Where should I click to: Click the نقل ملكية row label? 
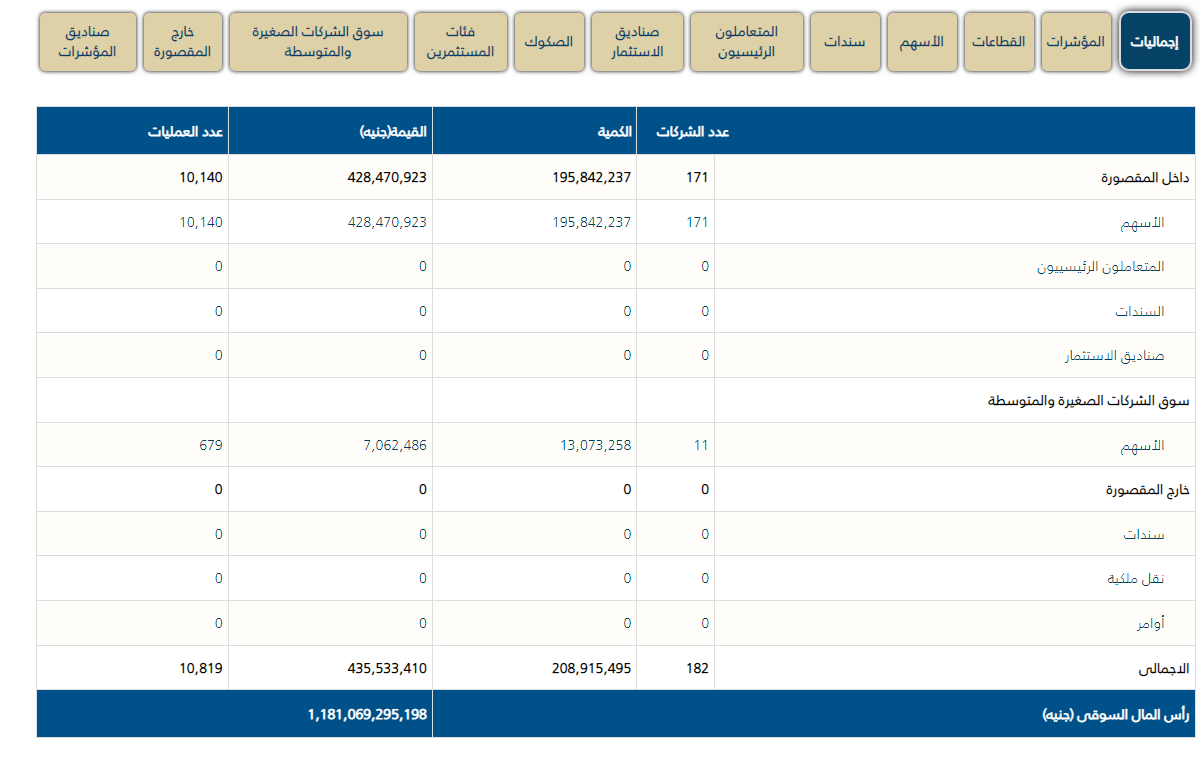[x=1134, y=579]
